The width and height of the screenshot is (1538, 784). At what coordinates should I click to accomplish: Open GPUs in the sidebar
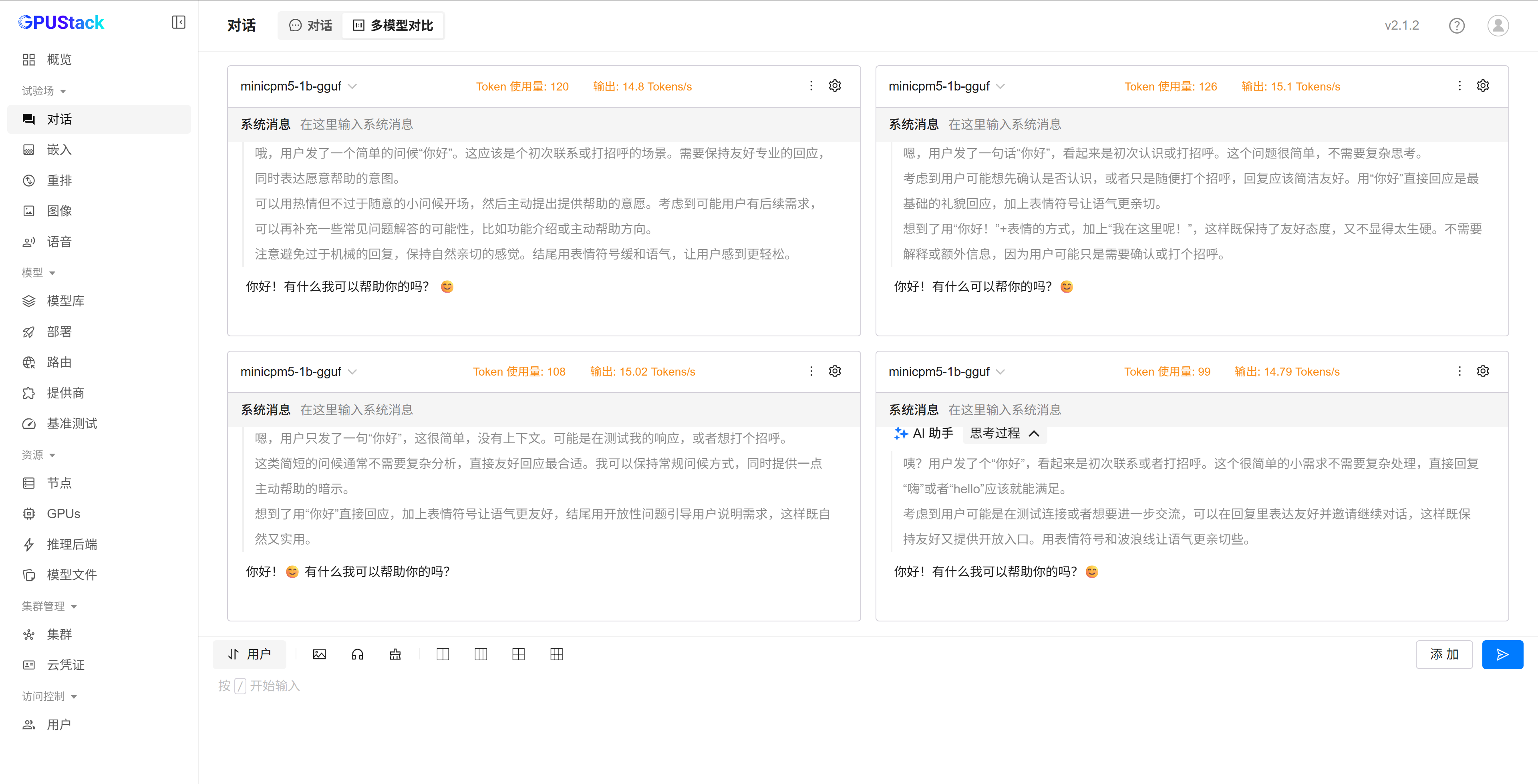99,513
